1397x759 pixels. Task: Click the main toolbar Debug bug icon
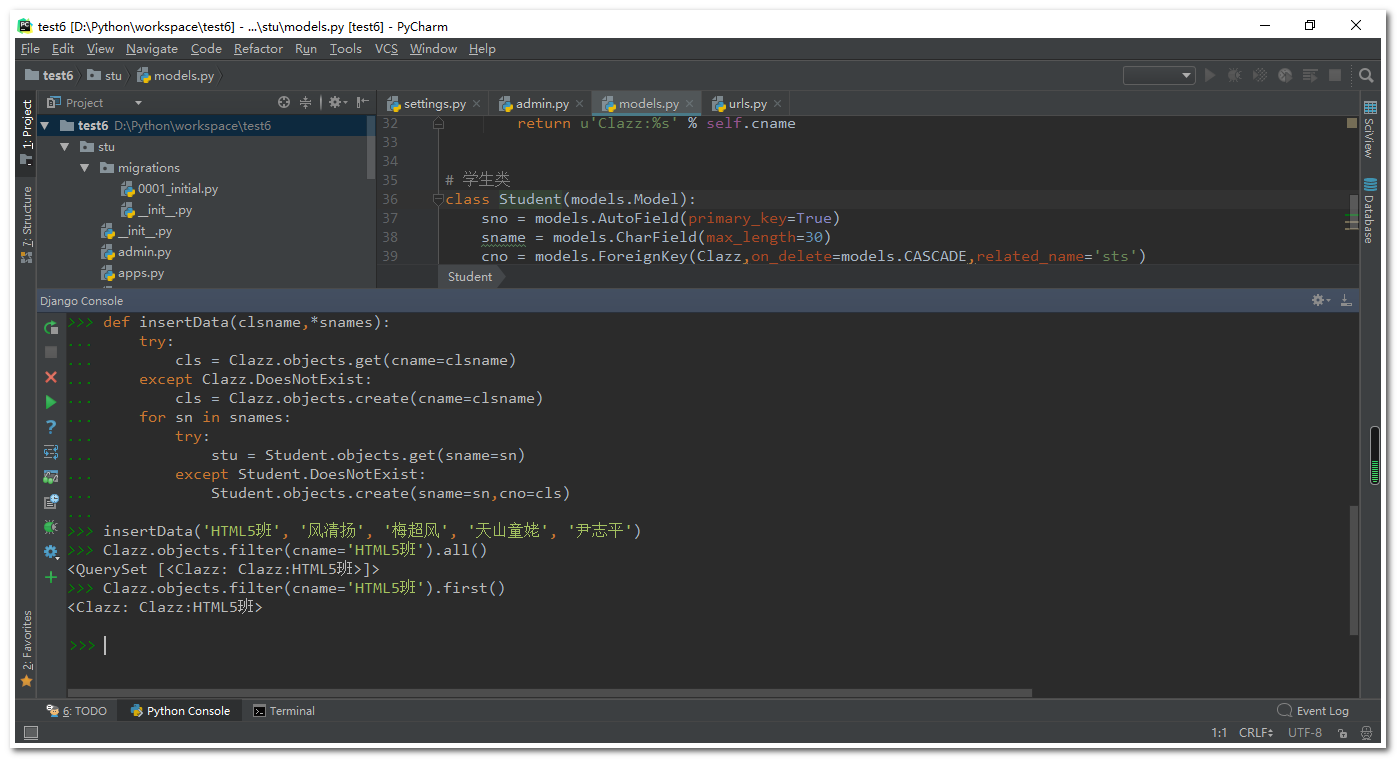pos(1235,75)
